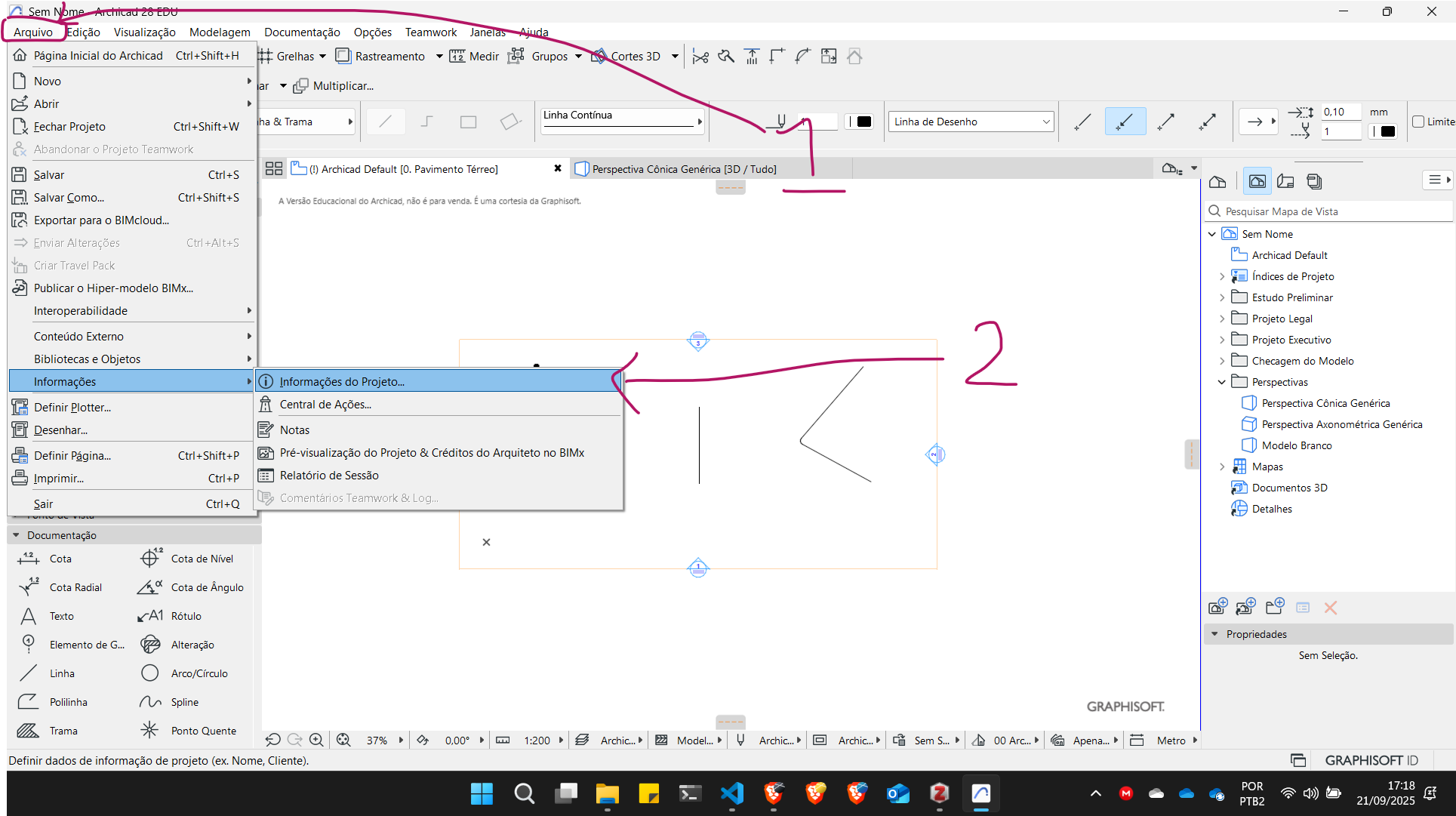Click the black pen color swatch
The width and height of the screenshot is (1456, 816).
[x=863, y=122]
